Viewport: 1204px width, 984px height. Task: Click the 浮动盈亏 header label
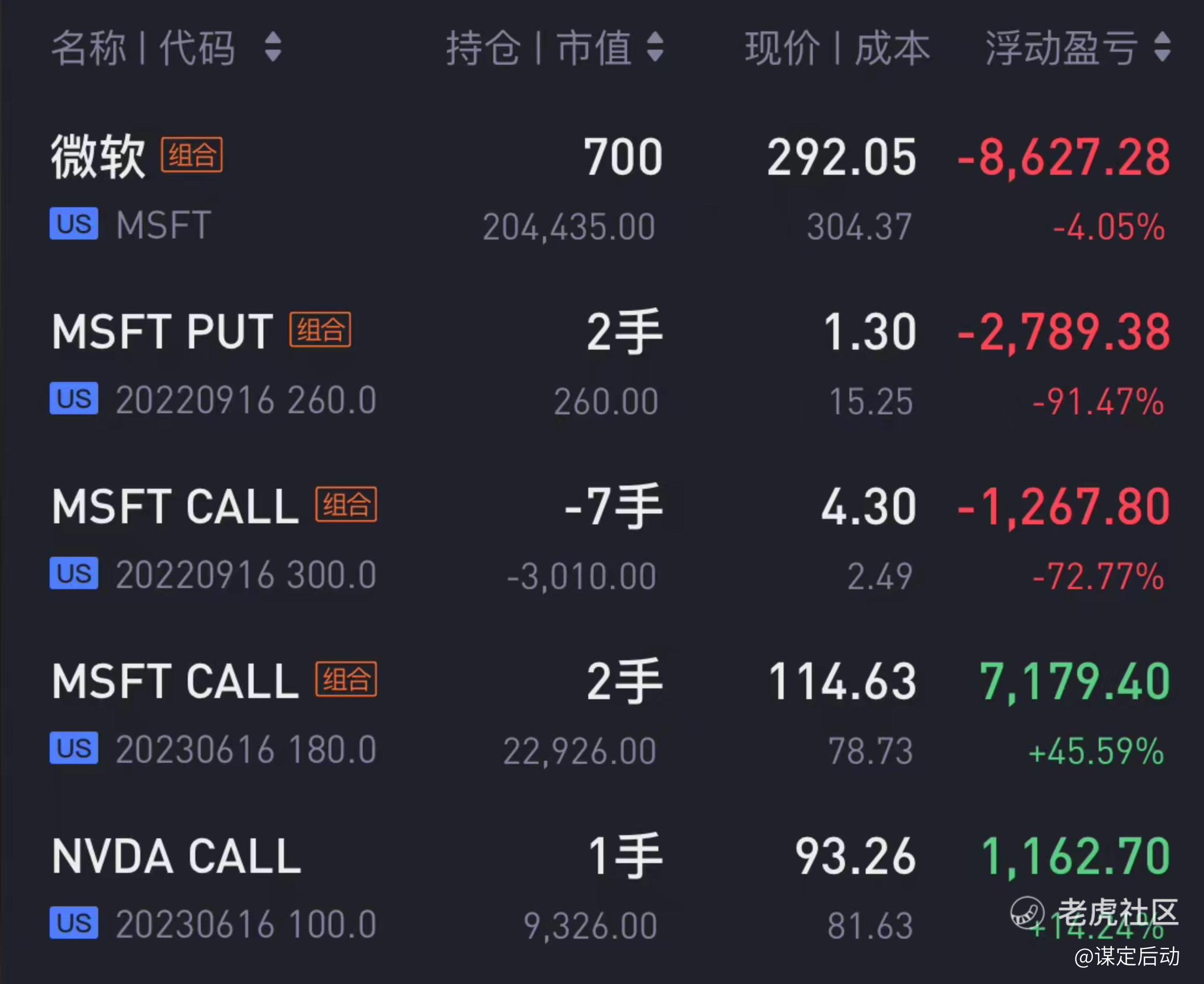click(1061, 47)
